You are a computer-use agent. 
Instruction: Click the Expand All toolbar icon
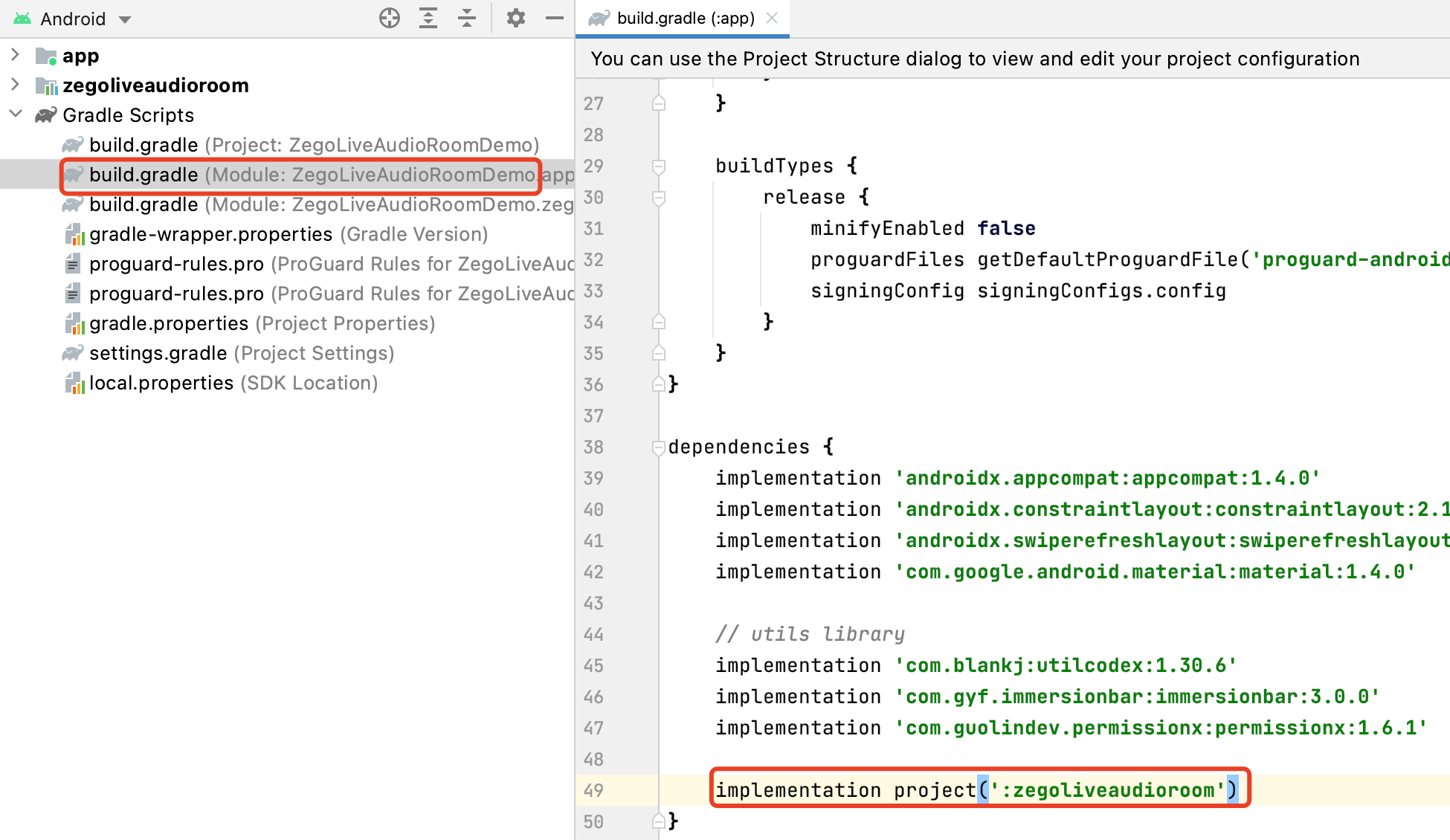[x=428, y=18]
